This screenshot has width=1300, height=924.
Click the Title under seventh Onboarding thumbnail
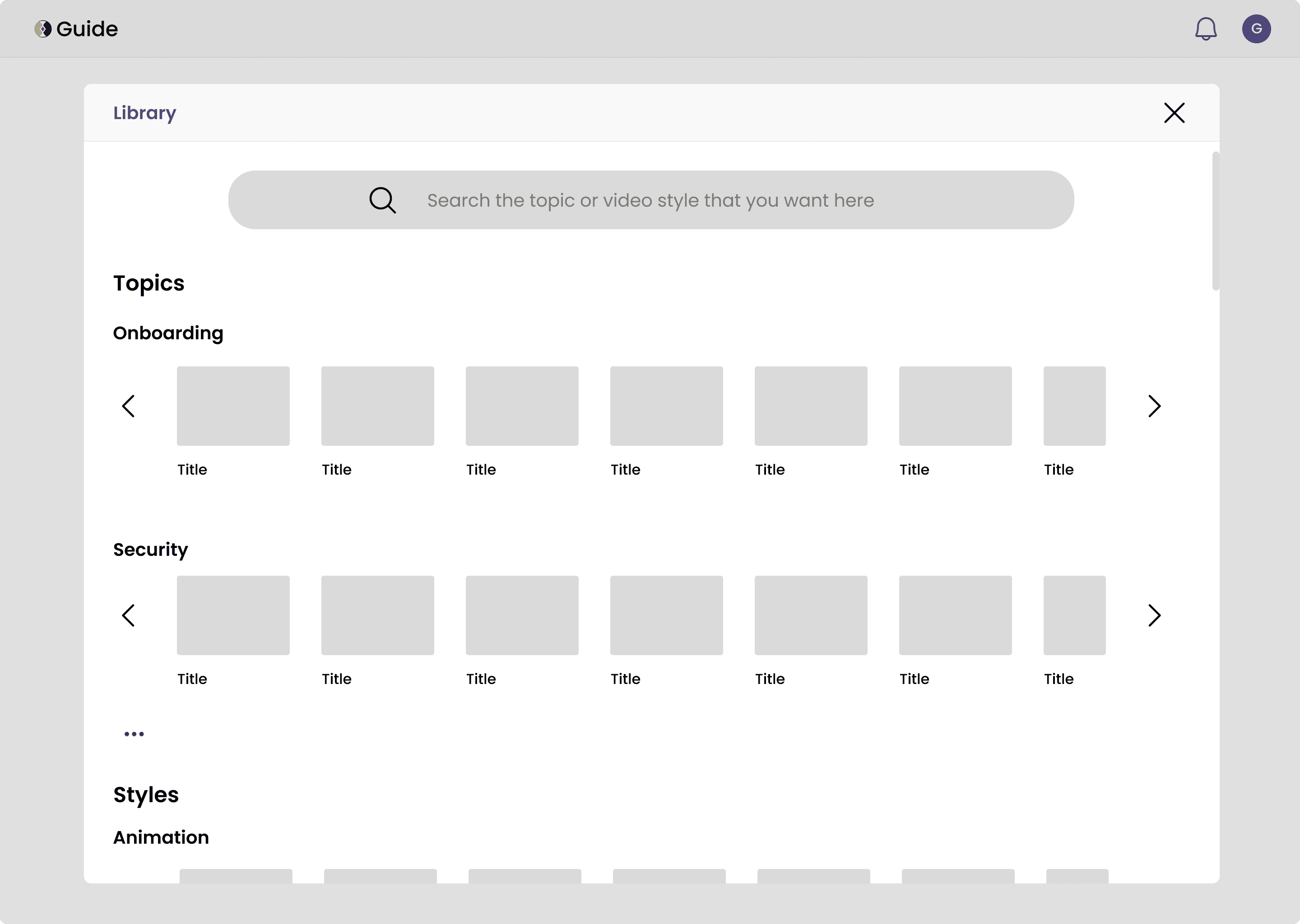point(1059,470)
